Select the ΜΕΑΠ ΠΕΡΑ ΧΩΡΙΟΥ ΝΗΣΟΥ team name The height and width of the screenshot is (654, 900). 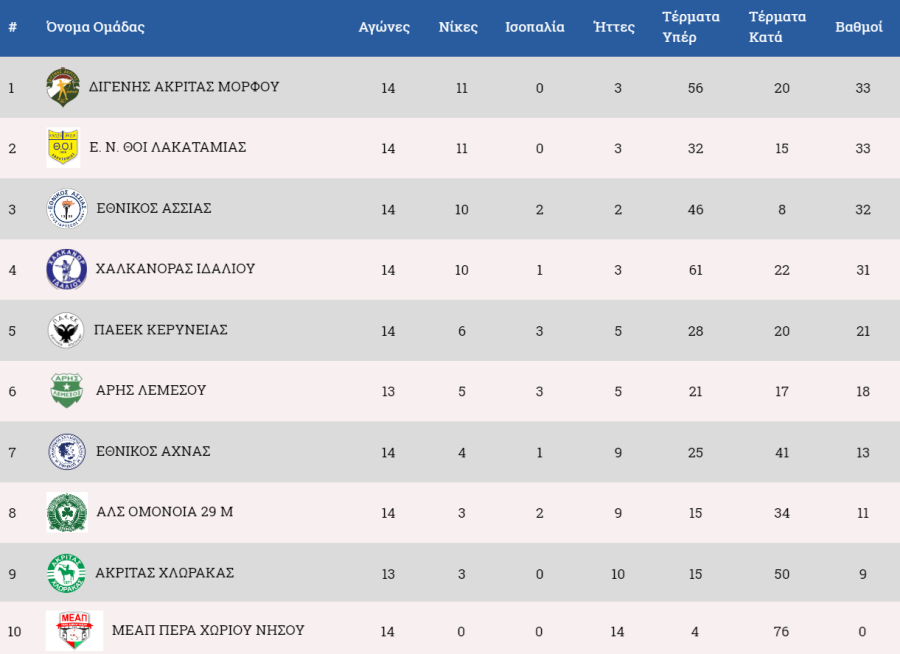tap(208, 630)
